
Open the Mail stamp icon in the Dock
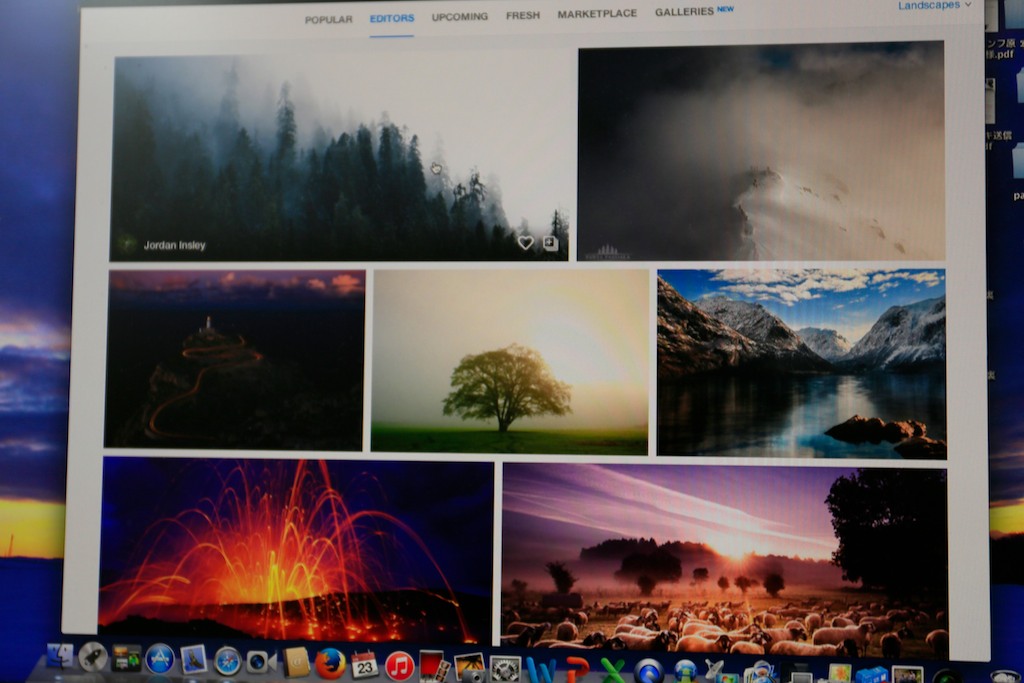tap(193, 659)
